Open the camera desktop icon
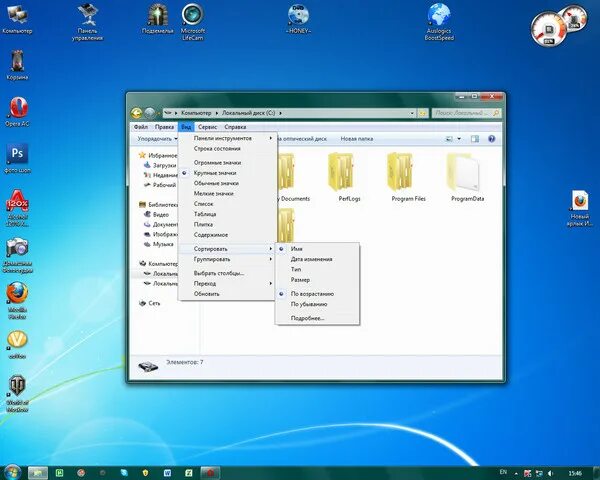The height and width of the screenshot is (480, 600). 17,255
